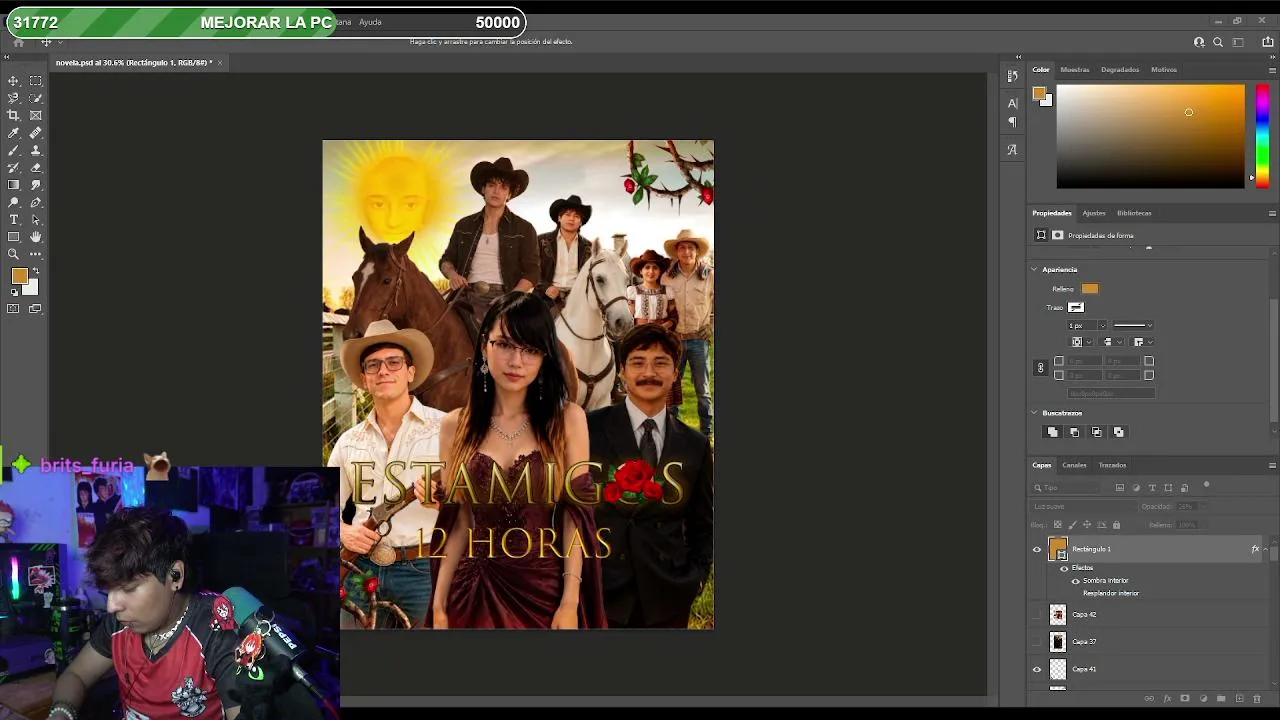Click the delete layer trash icon

[1257, 699]
